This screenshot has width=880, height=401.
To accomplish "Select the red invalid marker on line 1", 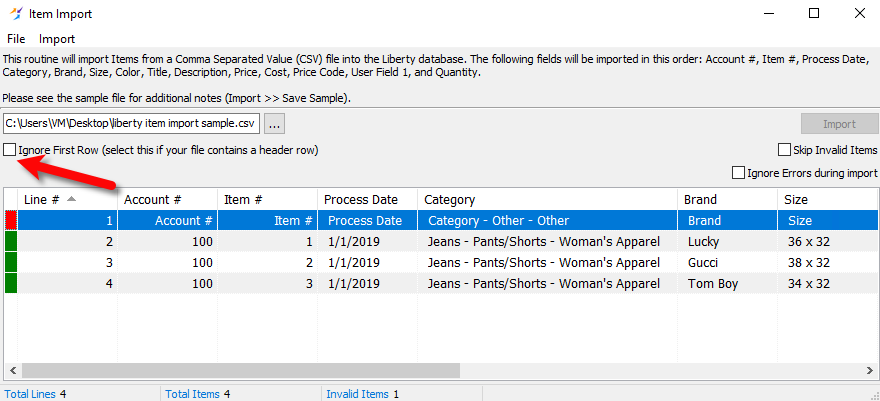I will tap(11, 220).
